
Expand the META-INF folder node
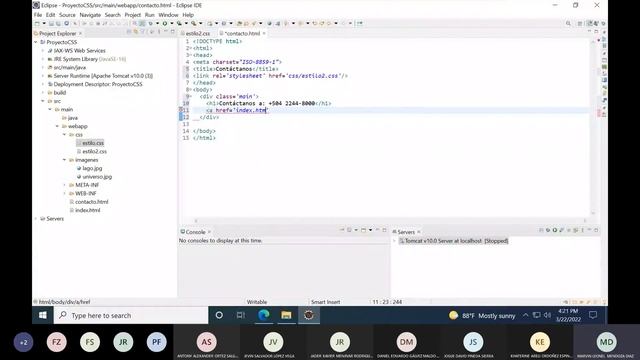64,185
